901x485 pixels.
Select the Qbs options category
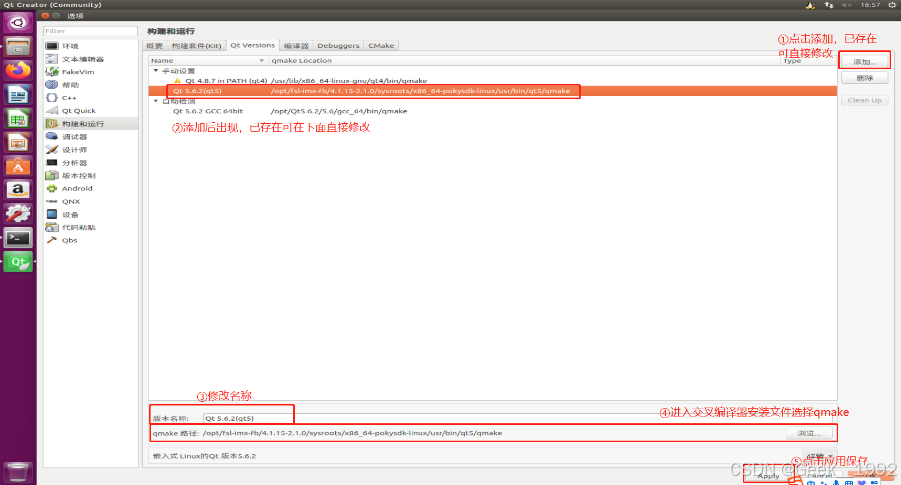(91, 240)
